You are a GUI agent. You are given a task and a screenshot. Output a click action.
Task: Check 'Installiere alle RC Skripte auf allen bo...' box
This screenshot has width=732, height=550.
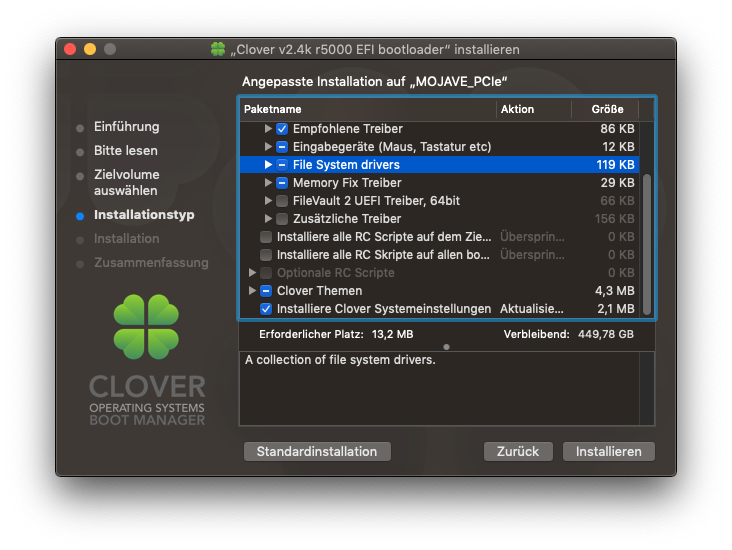tap(266, 255)
